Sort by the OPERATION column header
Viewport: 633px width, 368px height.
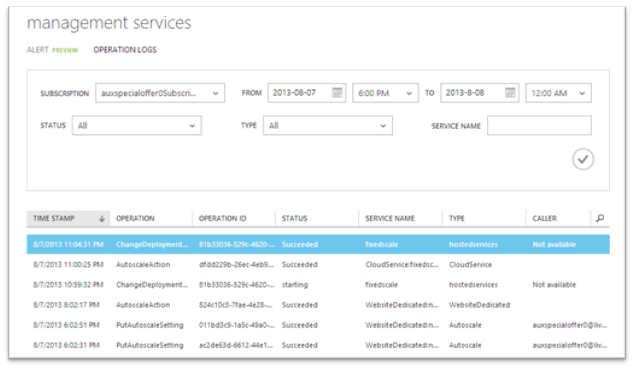click(x=135, y=218)
